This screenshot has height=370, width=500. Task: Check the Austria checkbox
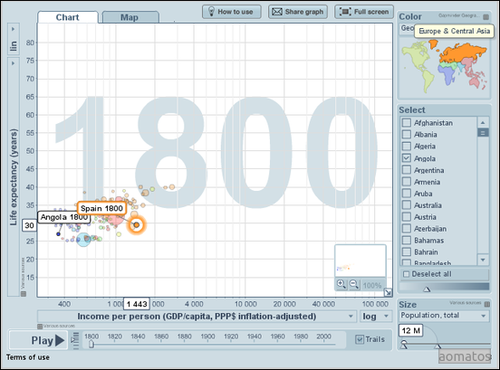pyautogui.click(x=406, y=217)
